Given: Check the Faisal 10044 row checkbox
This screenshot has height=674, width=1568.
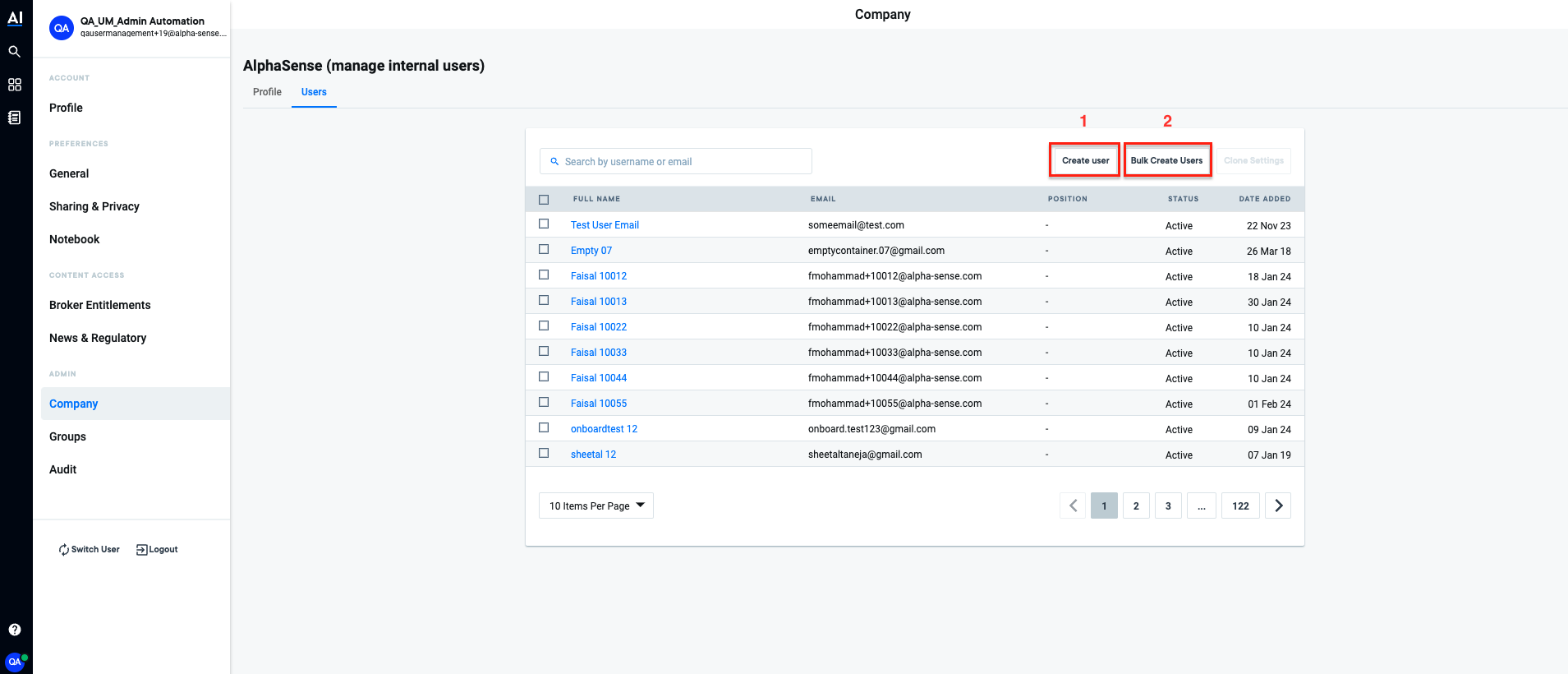Looking at the screenshot, I should point(544,376).
